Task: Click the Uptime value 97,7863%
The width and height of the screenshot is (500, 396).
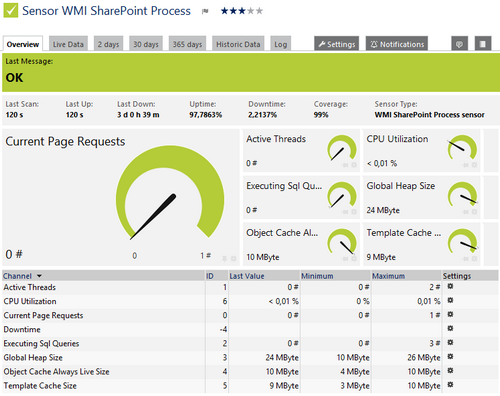Action: click(x=206, y=115)
